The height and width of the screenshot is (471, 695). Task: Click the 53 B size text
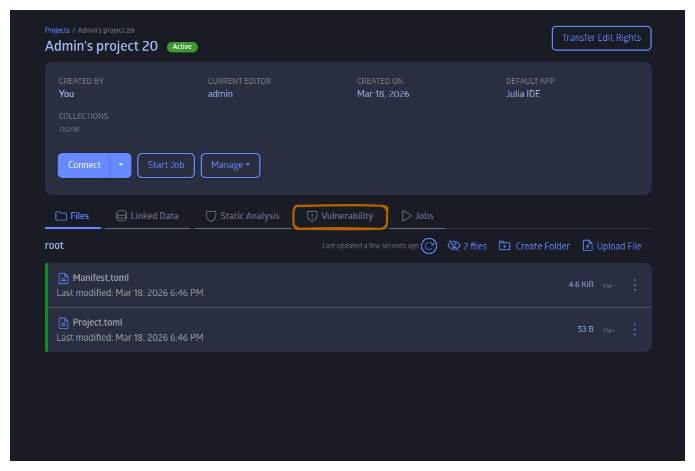click(586, 329)
